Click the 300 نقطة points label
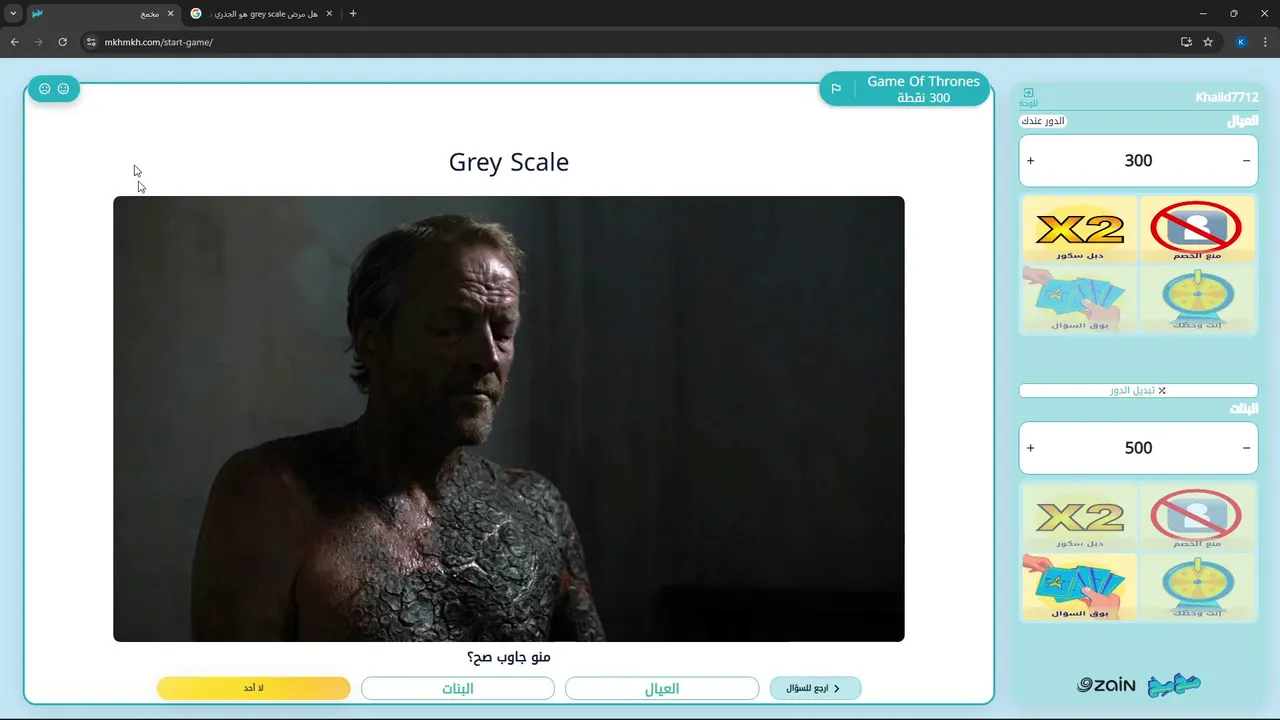 pyautogui.click(x=923, y=98)
